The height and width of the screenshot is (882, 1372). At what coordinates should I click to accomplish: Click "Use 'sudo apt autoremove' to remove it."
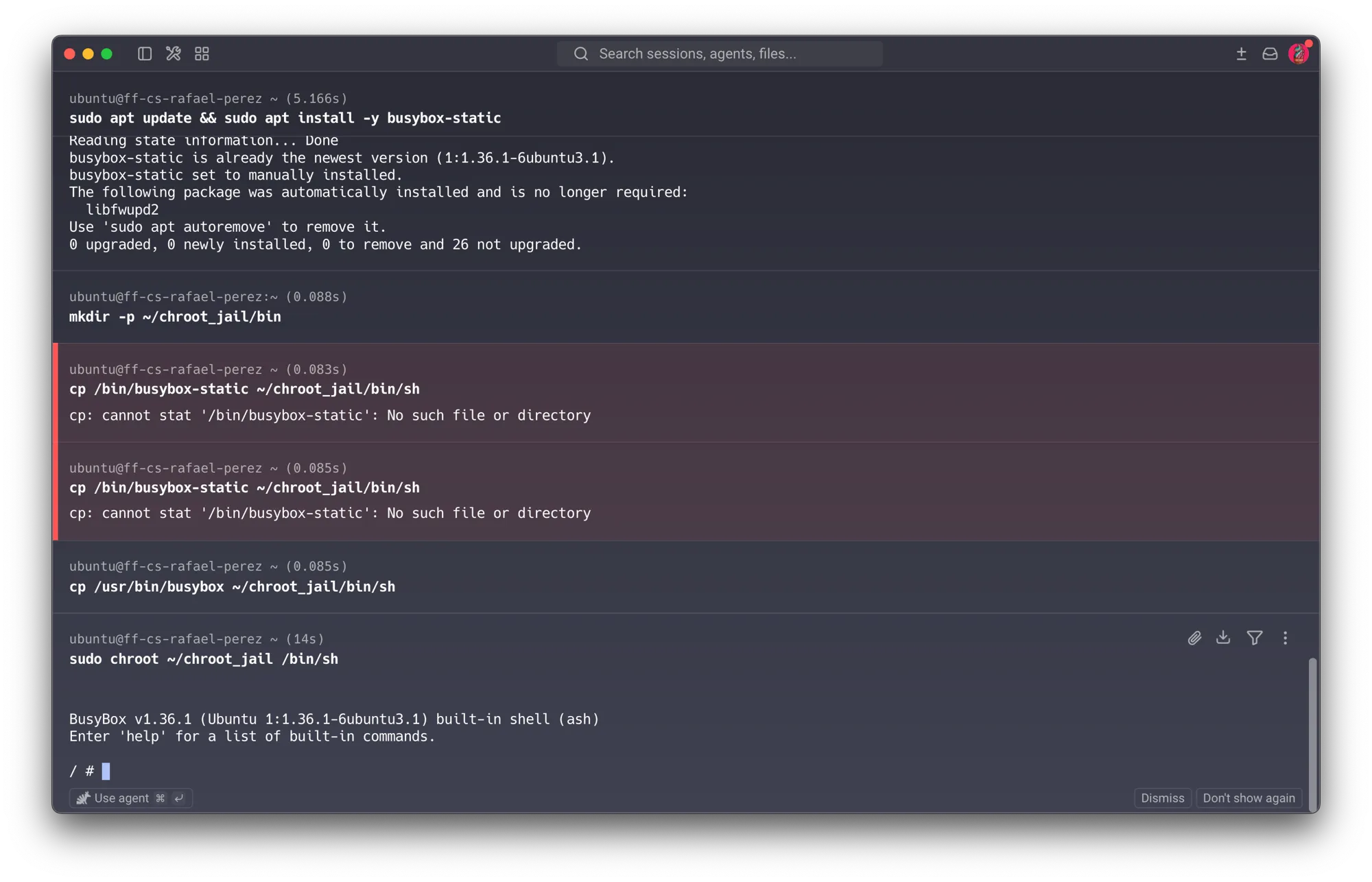pyautogui.click(x=228, y=227)
